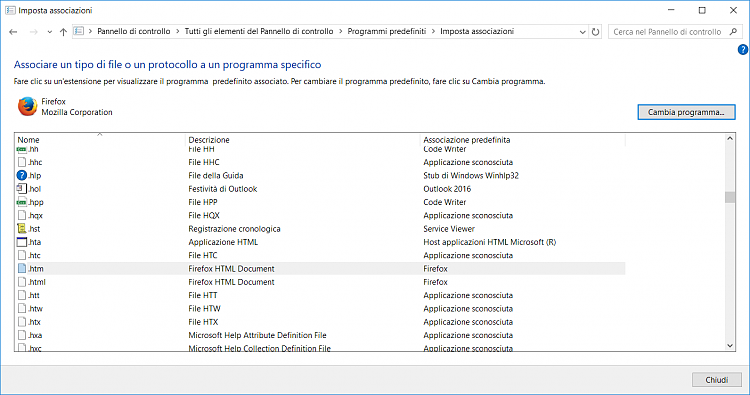Click the Imposta associazioni breadcrumb
The height and width of the screenshot is (395, 750).
477,31
